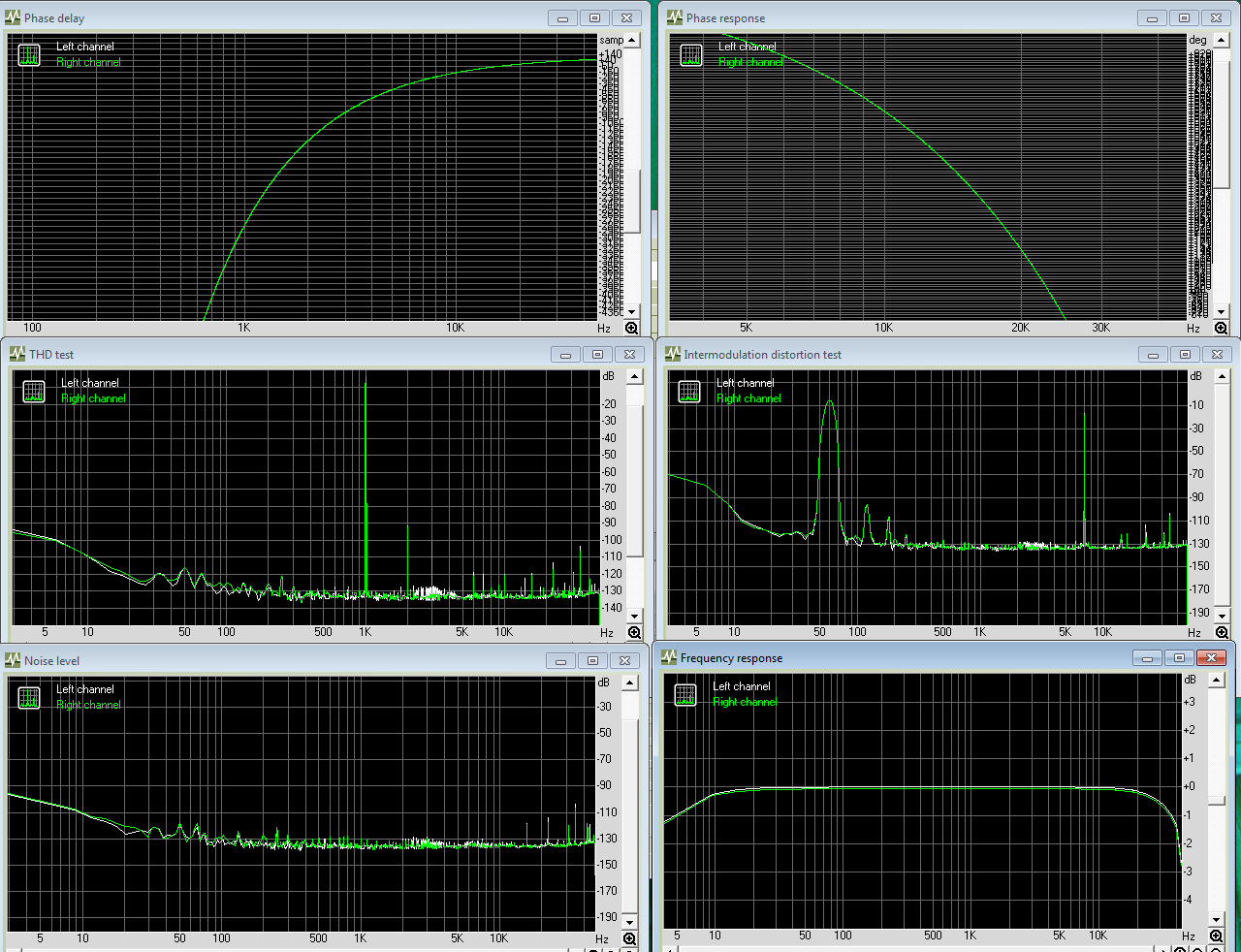
Task: Toggle Right channel legend in THD test graph
Action: tap(93, 398)
